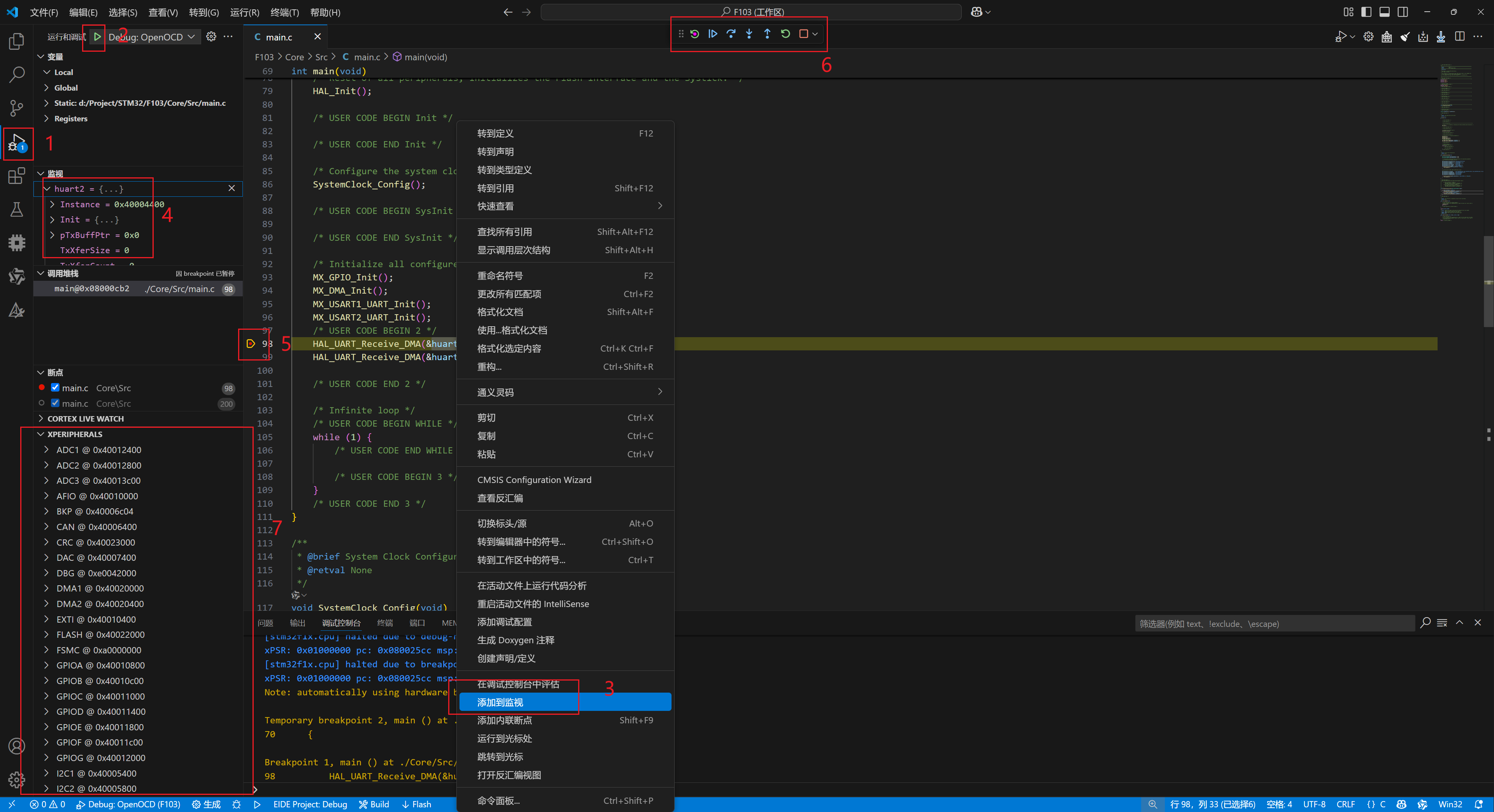
Task: Click the debug console filter input
Action: click(x=1274, y=624)
